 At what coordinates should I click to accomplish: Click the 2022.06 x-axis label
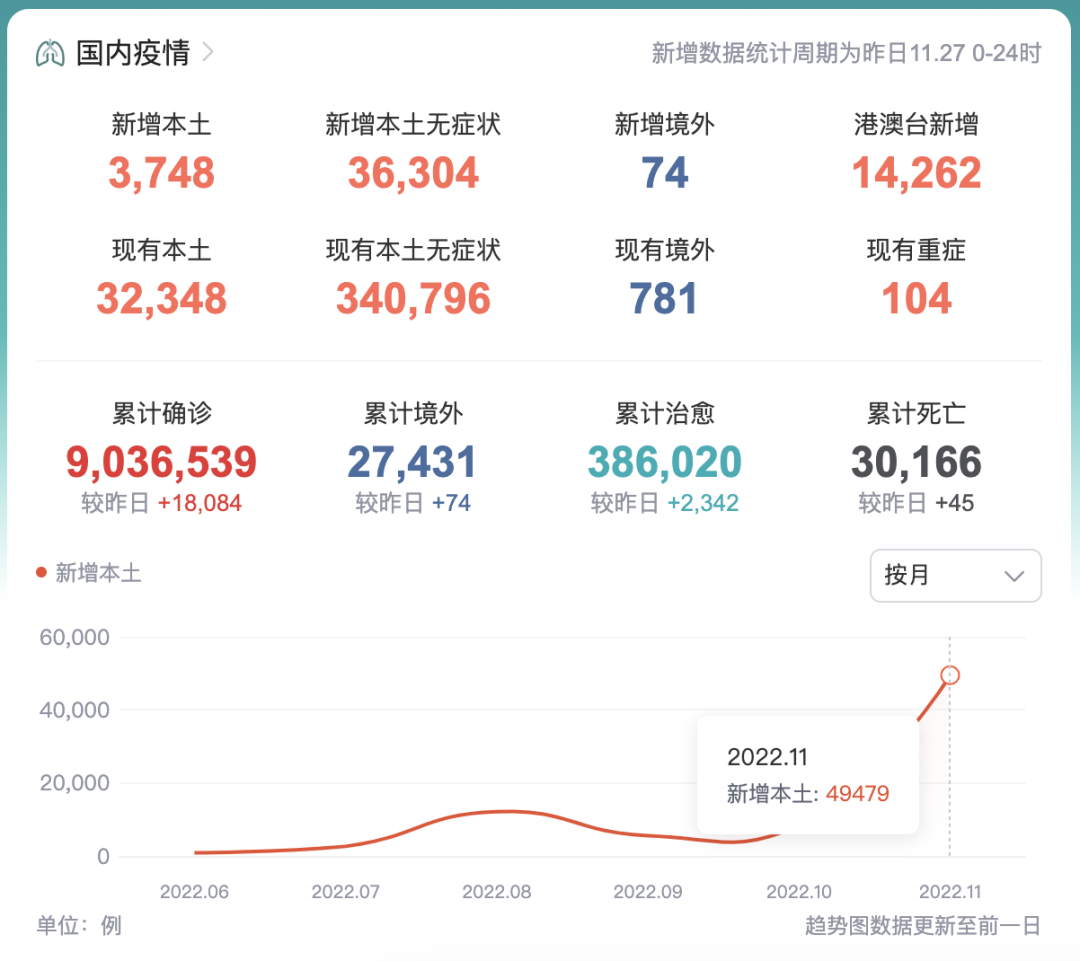(x=194, y=891)
